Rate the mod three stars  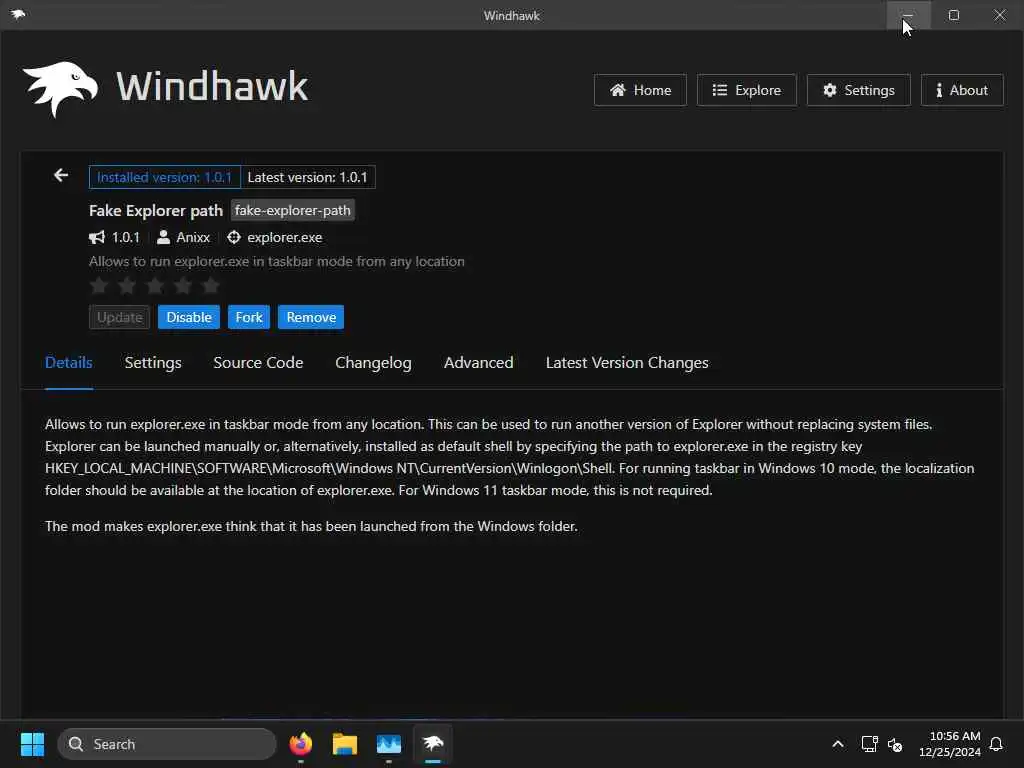[x=155, y=285]
